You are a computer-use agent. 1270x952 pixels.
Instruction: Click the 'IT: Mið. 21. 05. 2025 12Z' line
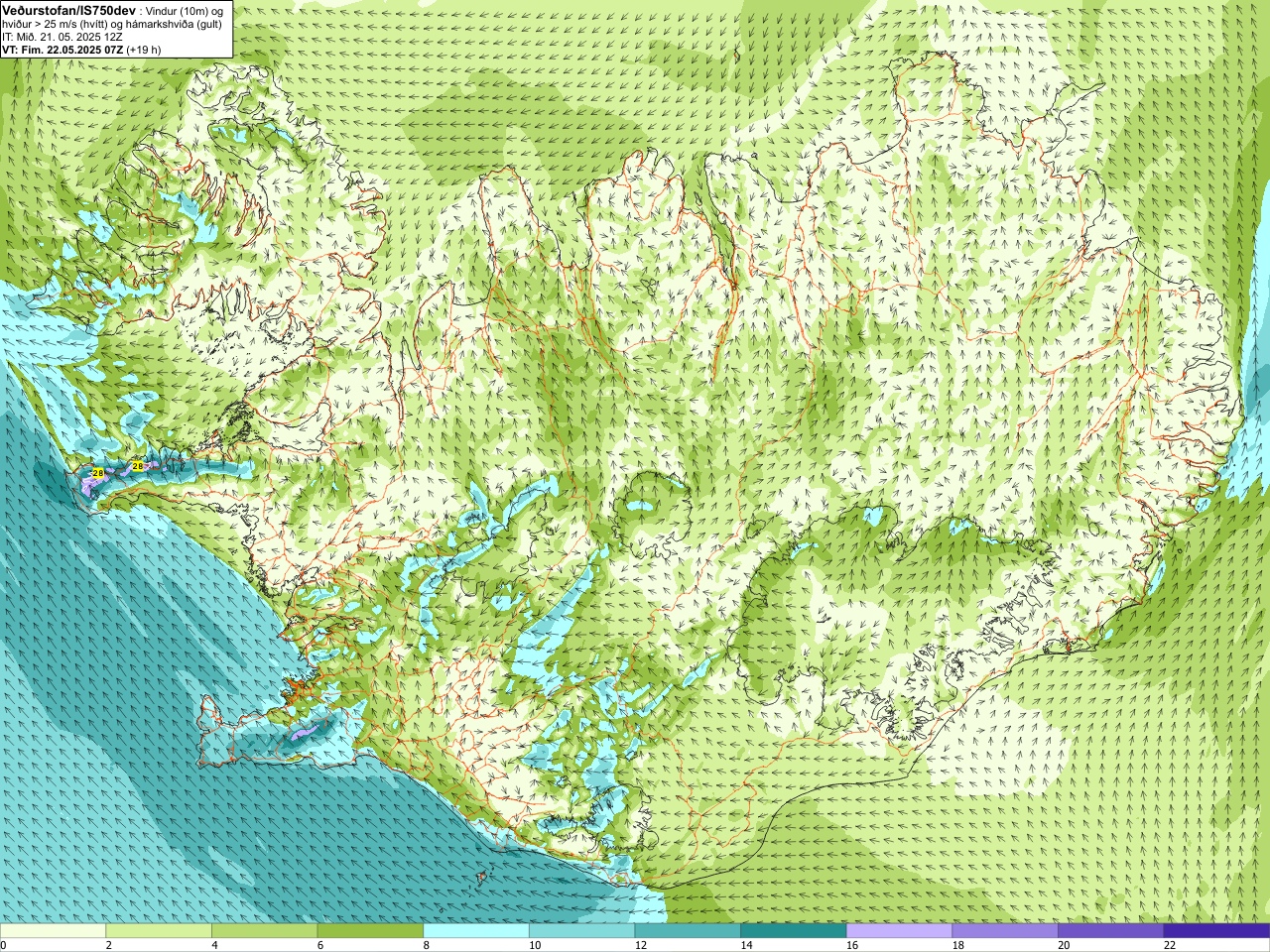(x=62, y=37)
